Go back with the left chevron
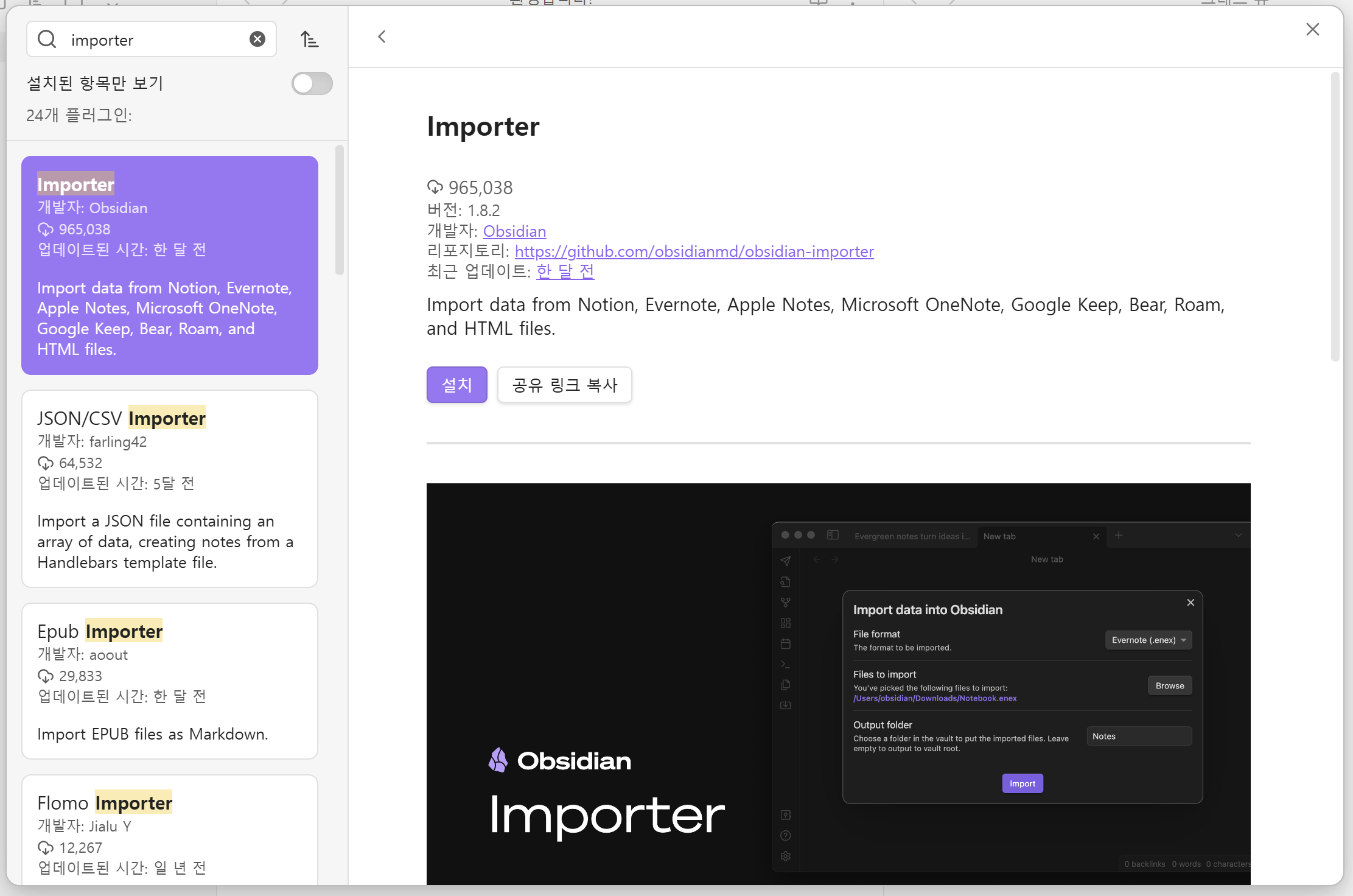The width and height of the screenshot is (1353, 896). tap(382, 37)
